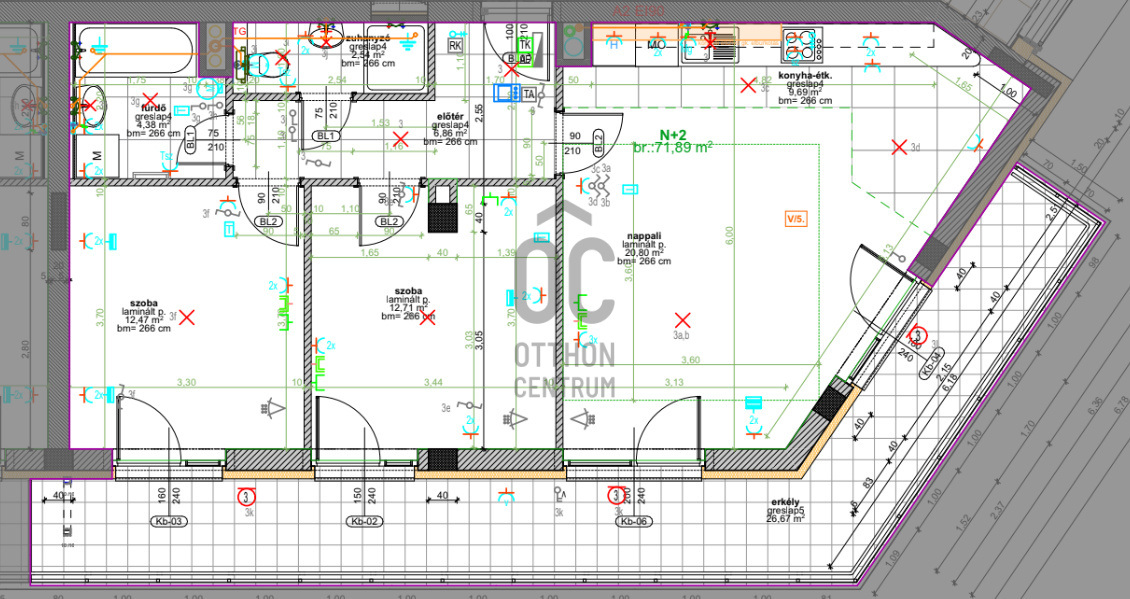Click the four-burner cooktop in the kitchen

801,43
